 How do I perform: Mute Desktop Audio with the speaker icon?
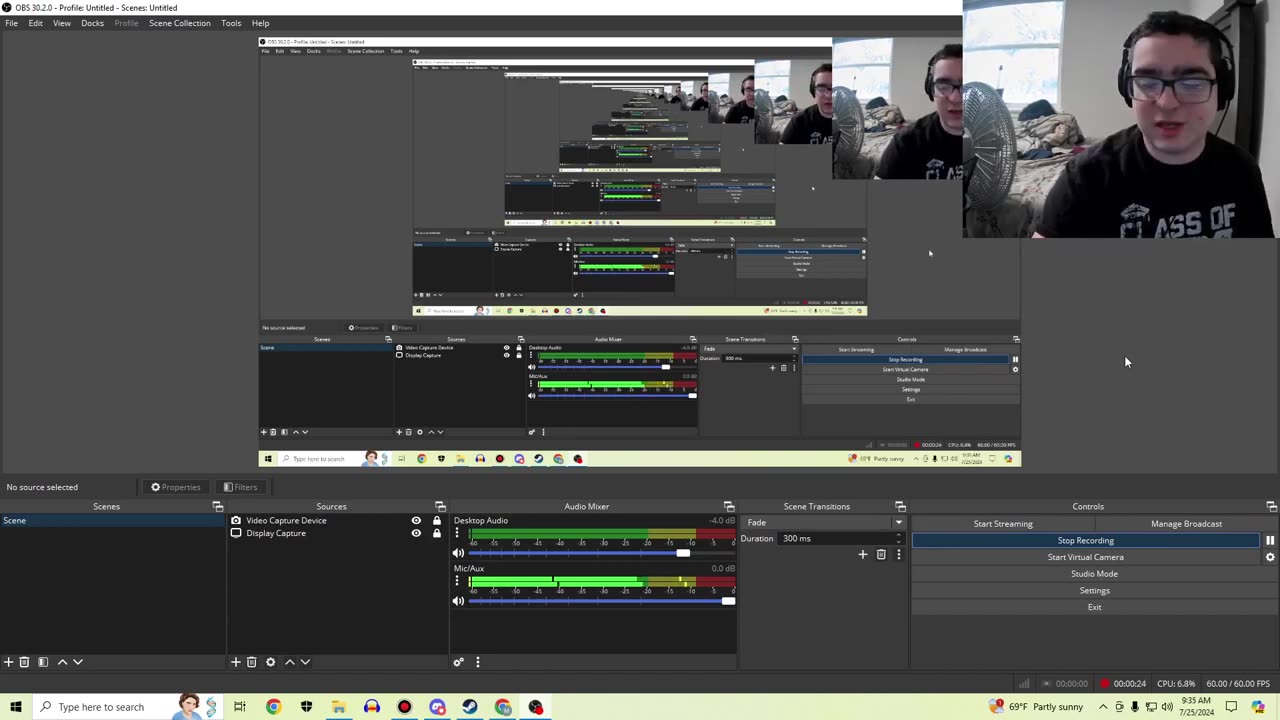458,553
